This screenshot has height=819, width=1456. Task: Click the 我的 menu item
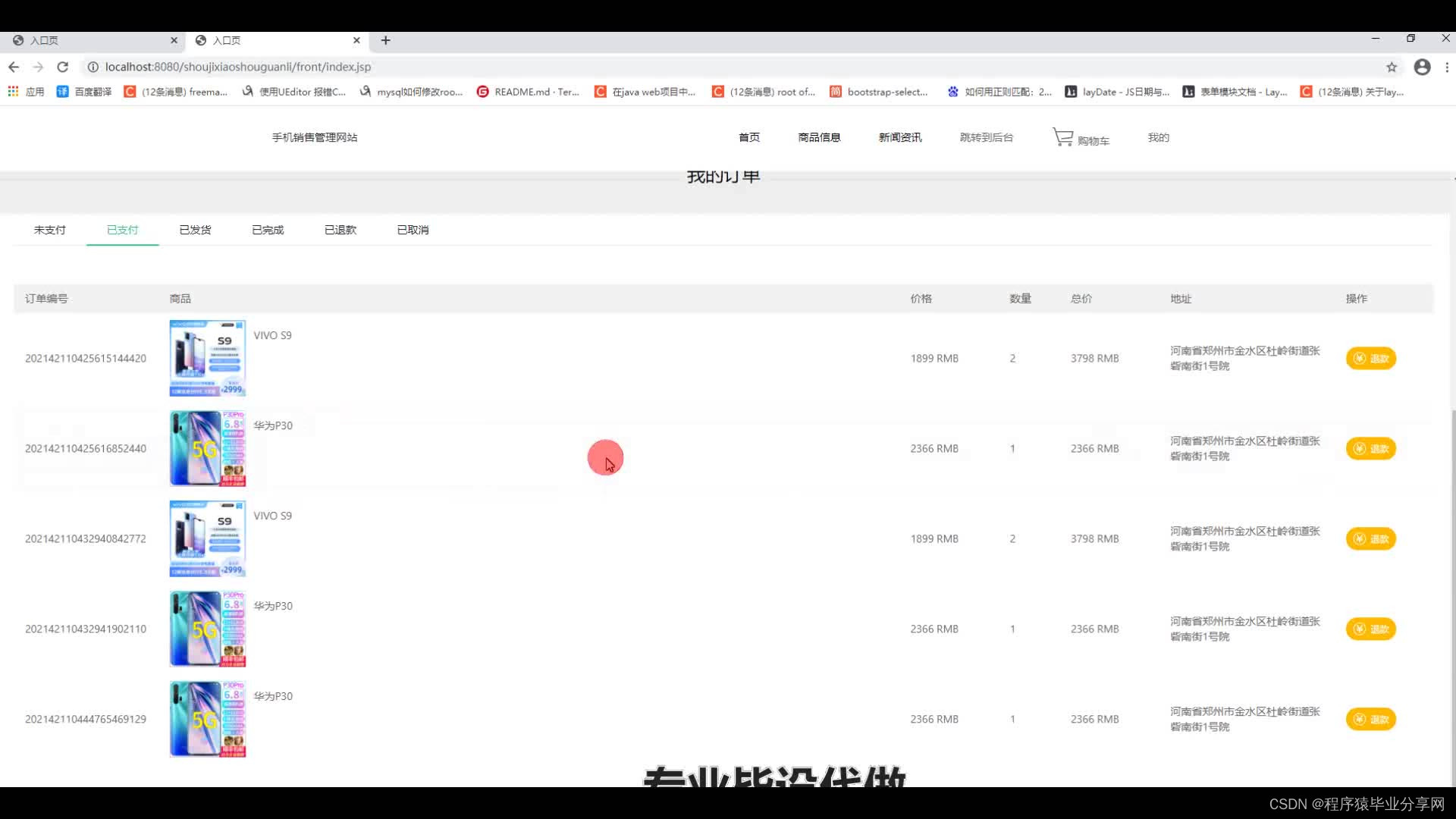1158,137
